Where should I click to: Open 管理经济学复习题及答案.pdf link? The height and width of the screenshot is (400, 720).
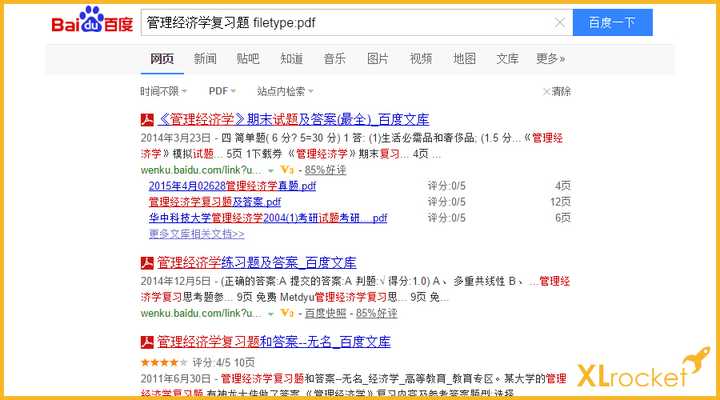[215, 202]
